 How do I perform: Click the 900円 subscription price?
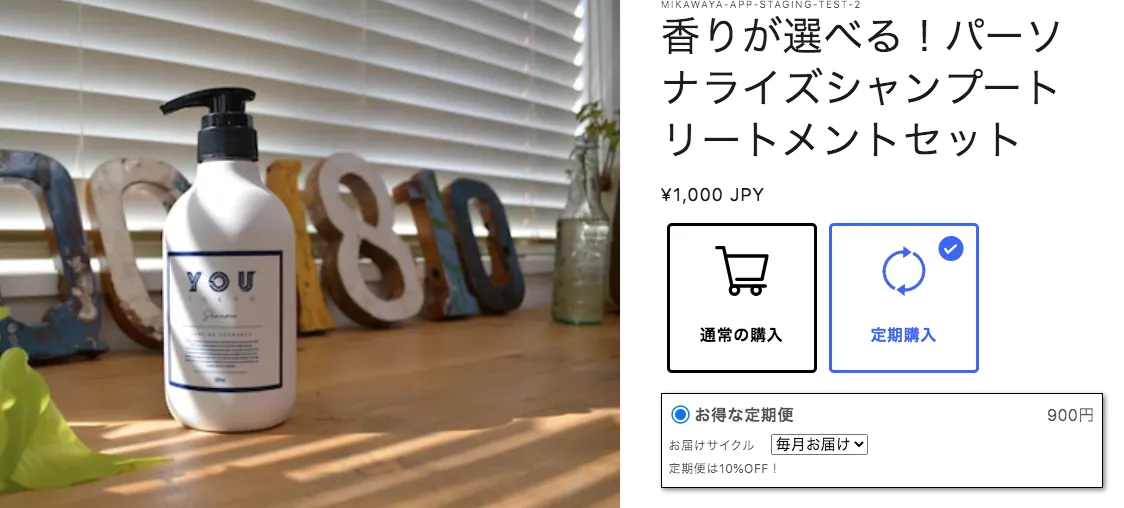(1070, 416)
